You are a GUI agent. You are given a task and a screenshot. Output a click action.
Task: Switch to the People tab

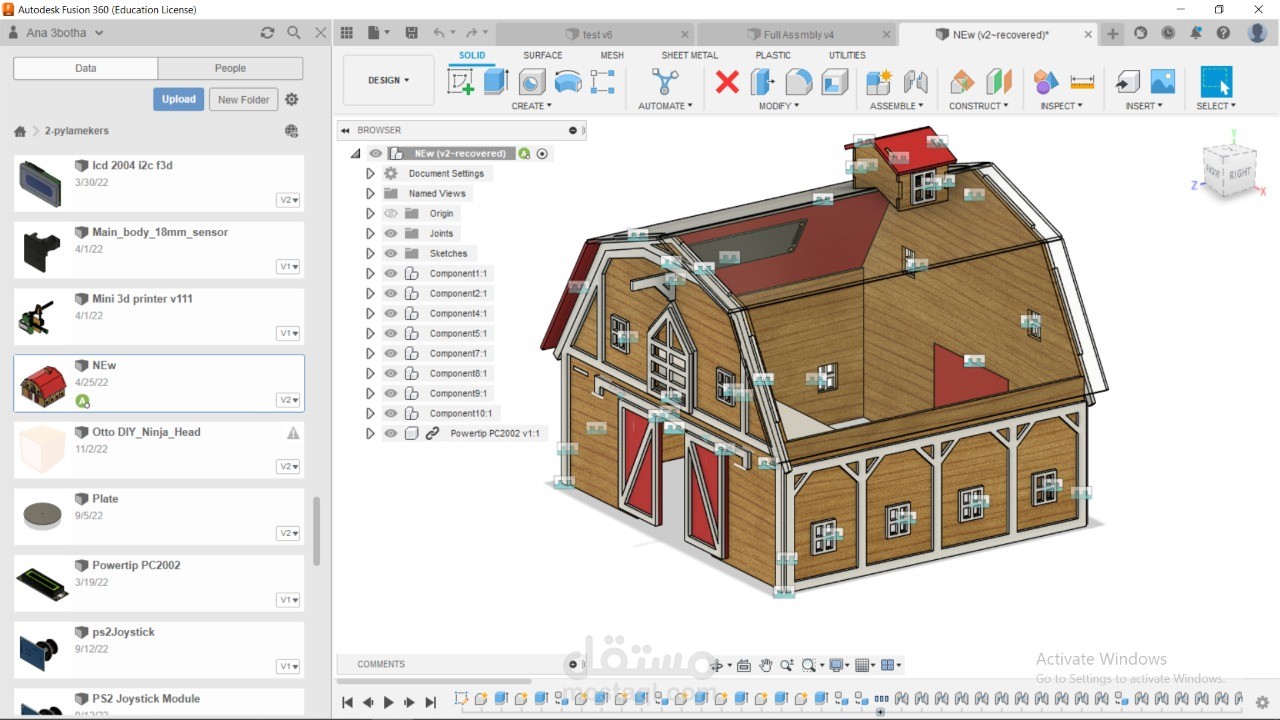pos(230,68)
